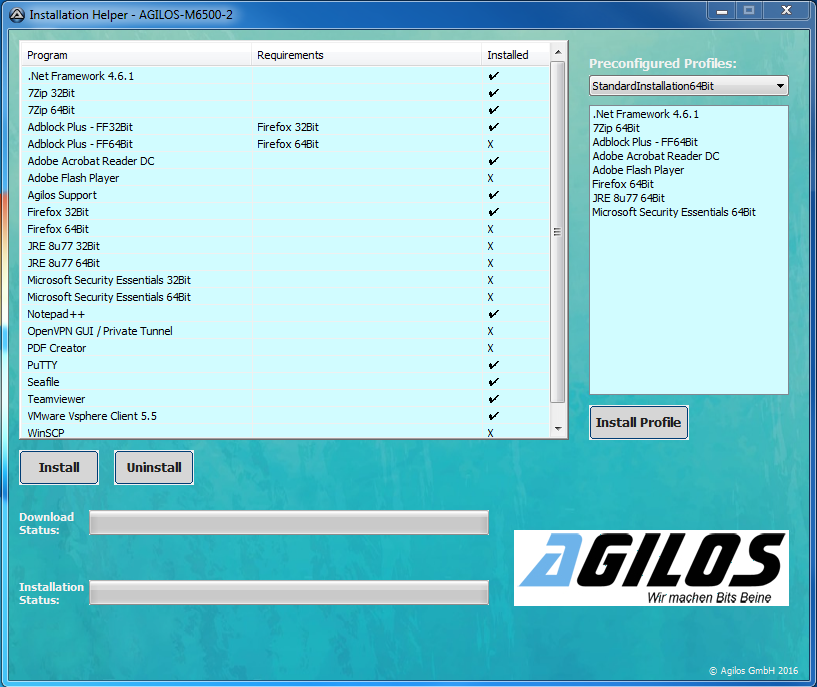Select the Teamviewer row
817x687 pixels.
click(285, 399)
